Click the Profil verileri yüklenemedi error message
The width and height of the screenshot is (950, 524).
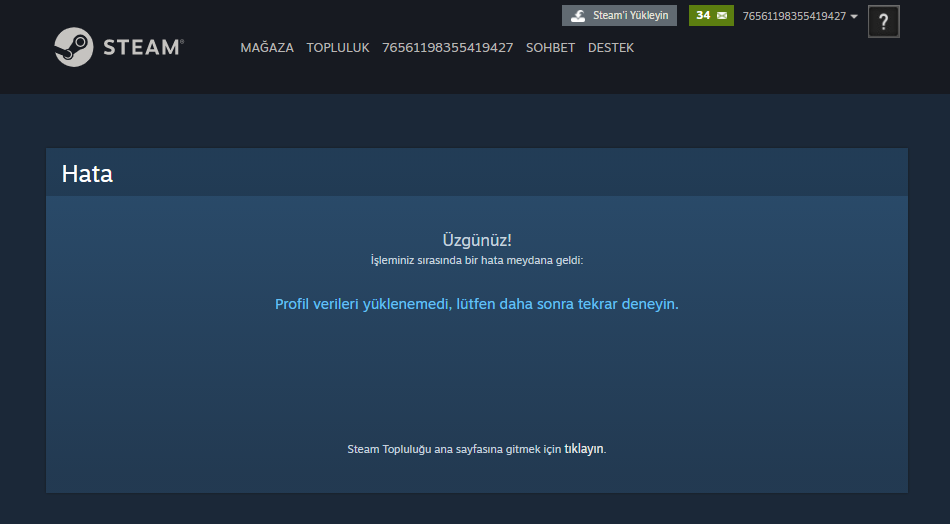477,304
